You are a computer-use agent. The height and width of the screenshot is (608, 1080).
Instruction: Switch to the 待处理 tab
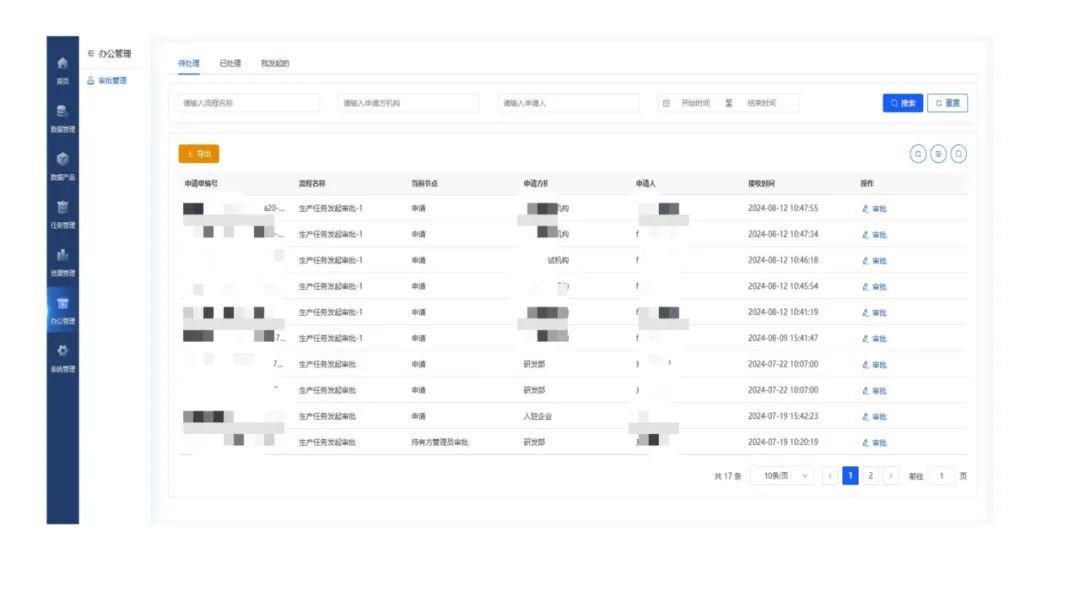coord(189,63)
